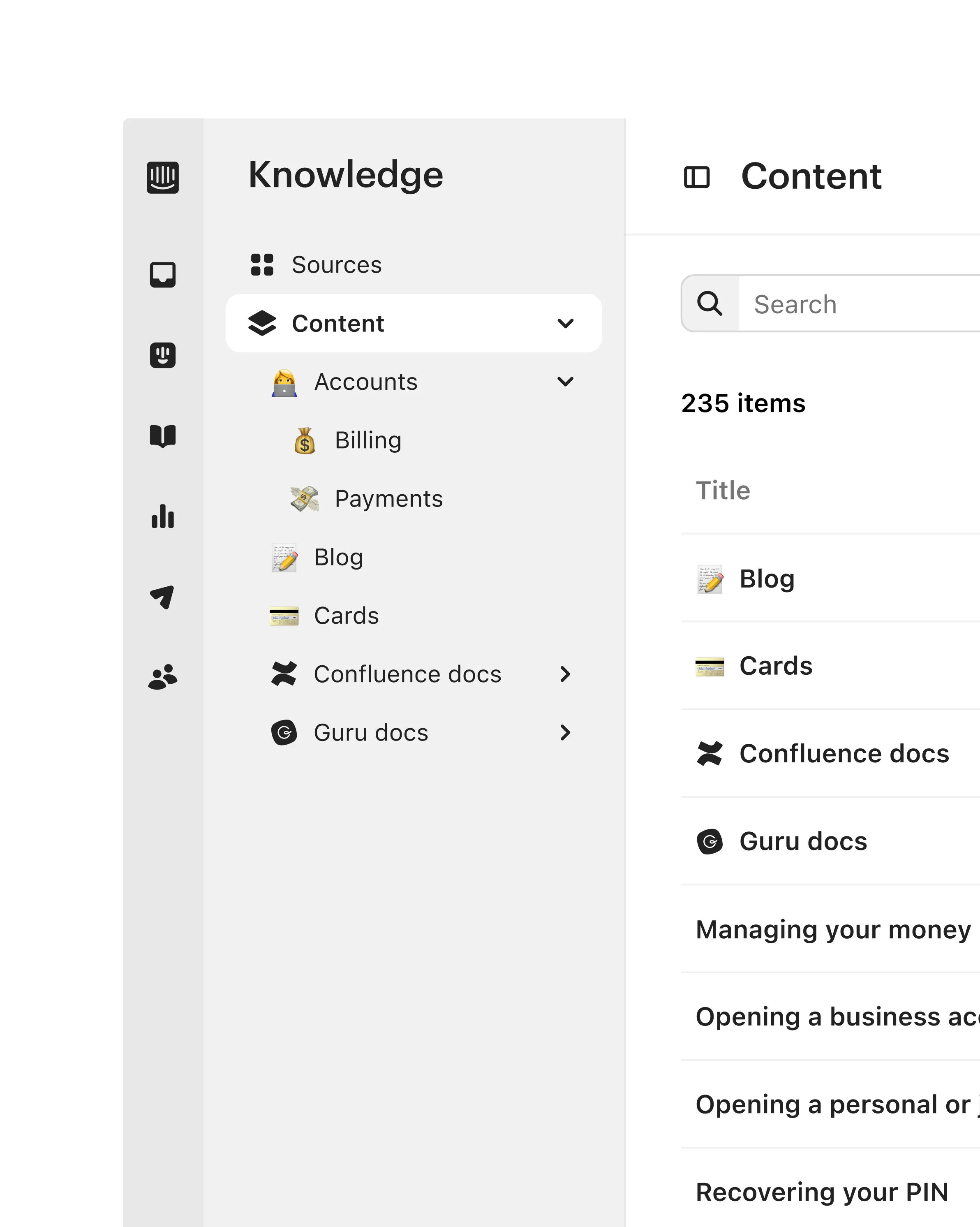This screenshot has height=1227, width=980.
Task: Open the Sources section
Action: 337,264
